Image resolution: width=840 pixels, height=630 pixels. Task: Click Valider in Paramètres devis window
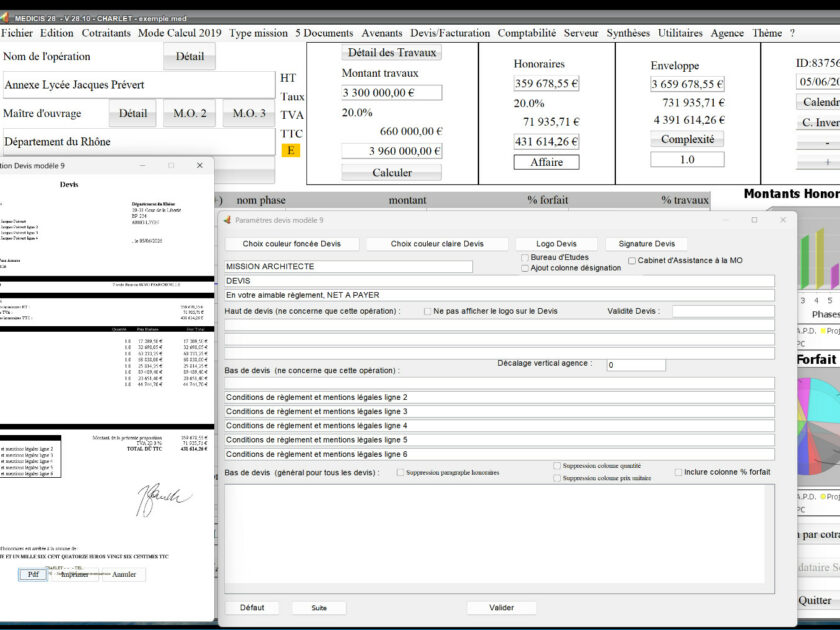[x=501, y=608]
